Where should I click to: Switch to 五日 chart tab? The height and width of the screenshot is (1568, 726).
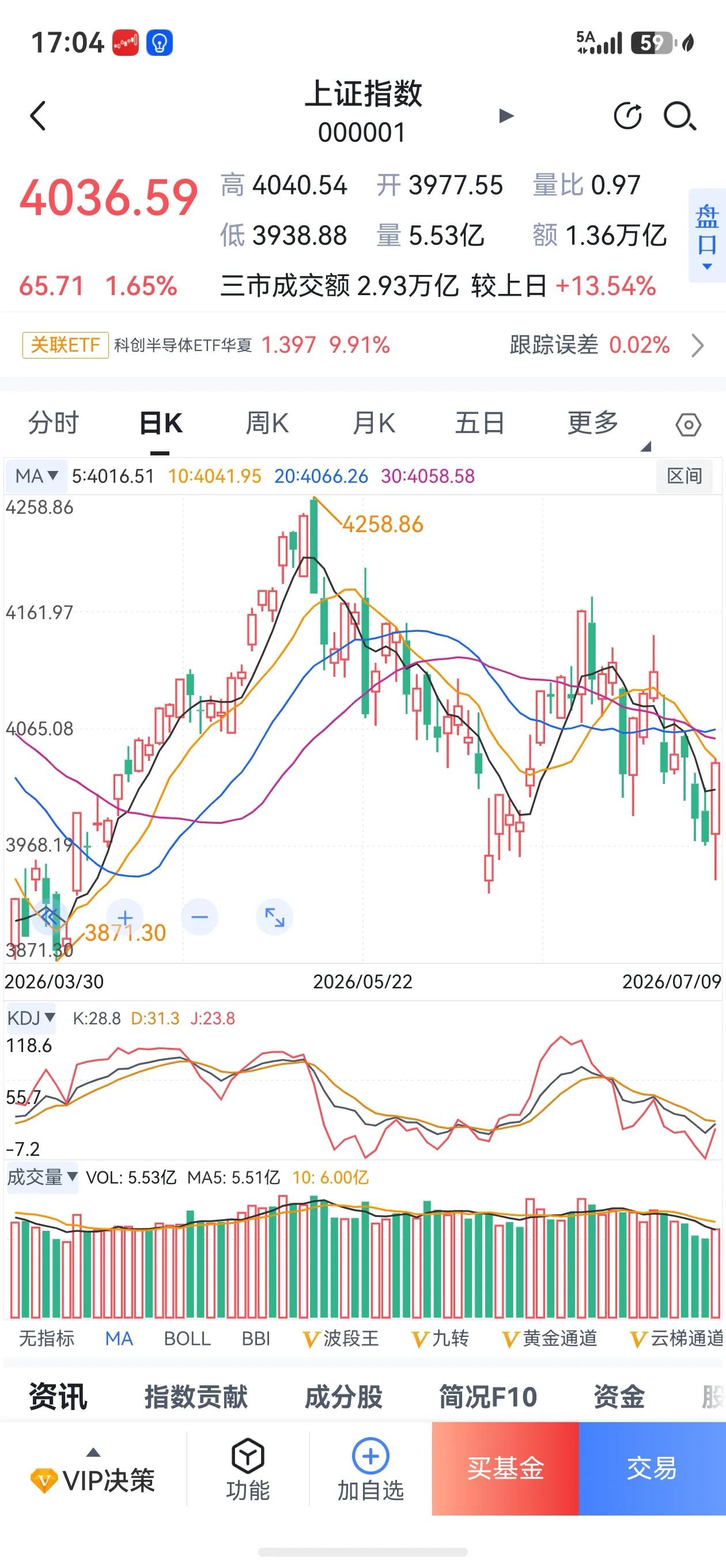click(480, 423)
